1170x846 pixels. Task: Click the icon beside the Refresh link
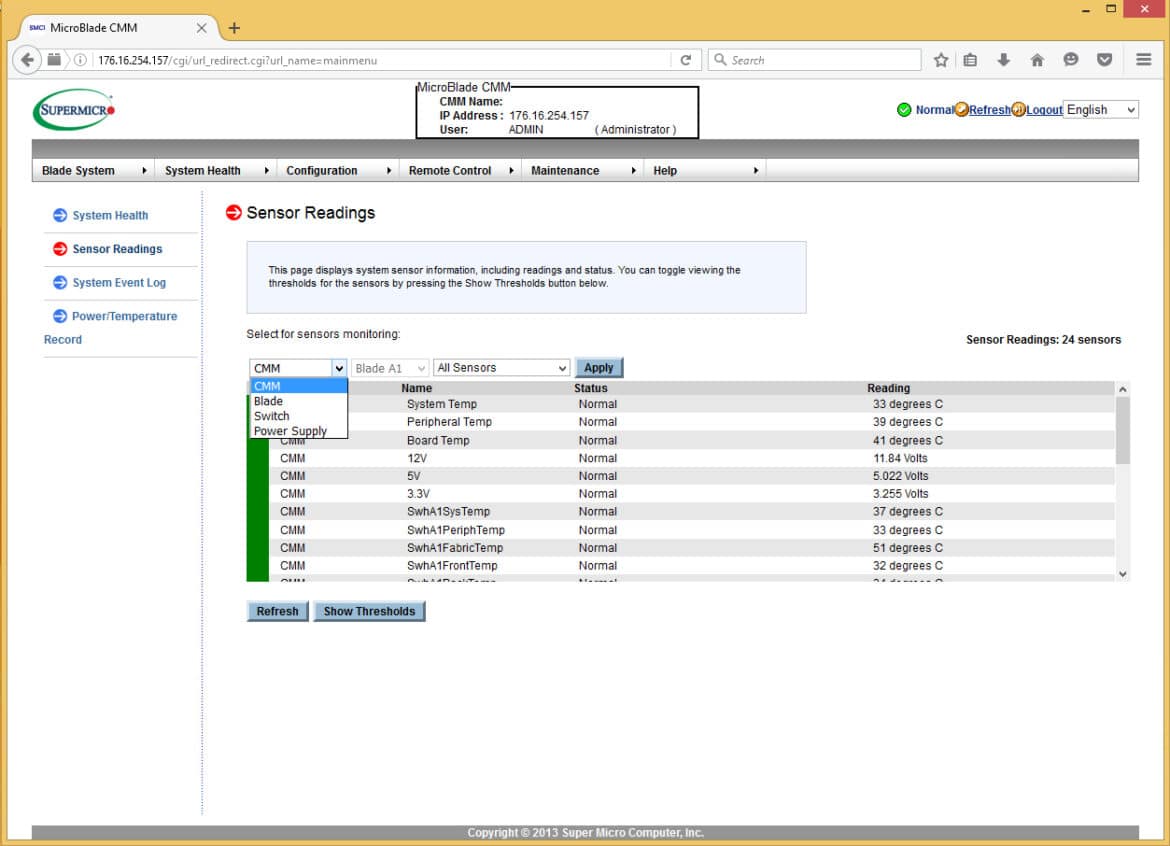tap(962, 110)
